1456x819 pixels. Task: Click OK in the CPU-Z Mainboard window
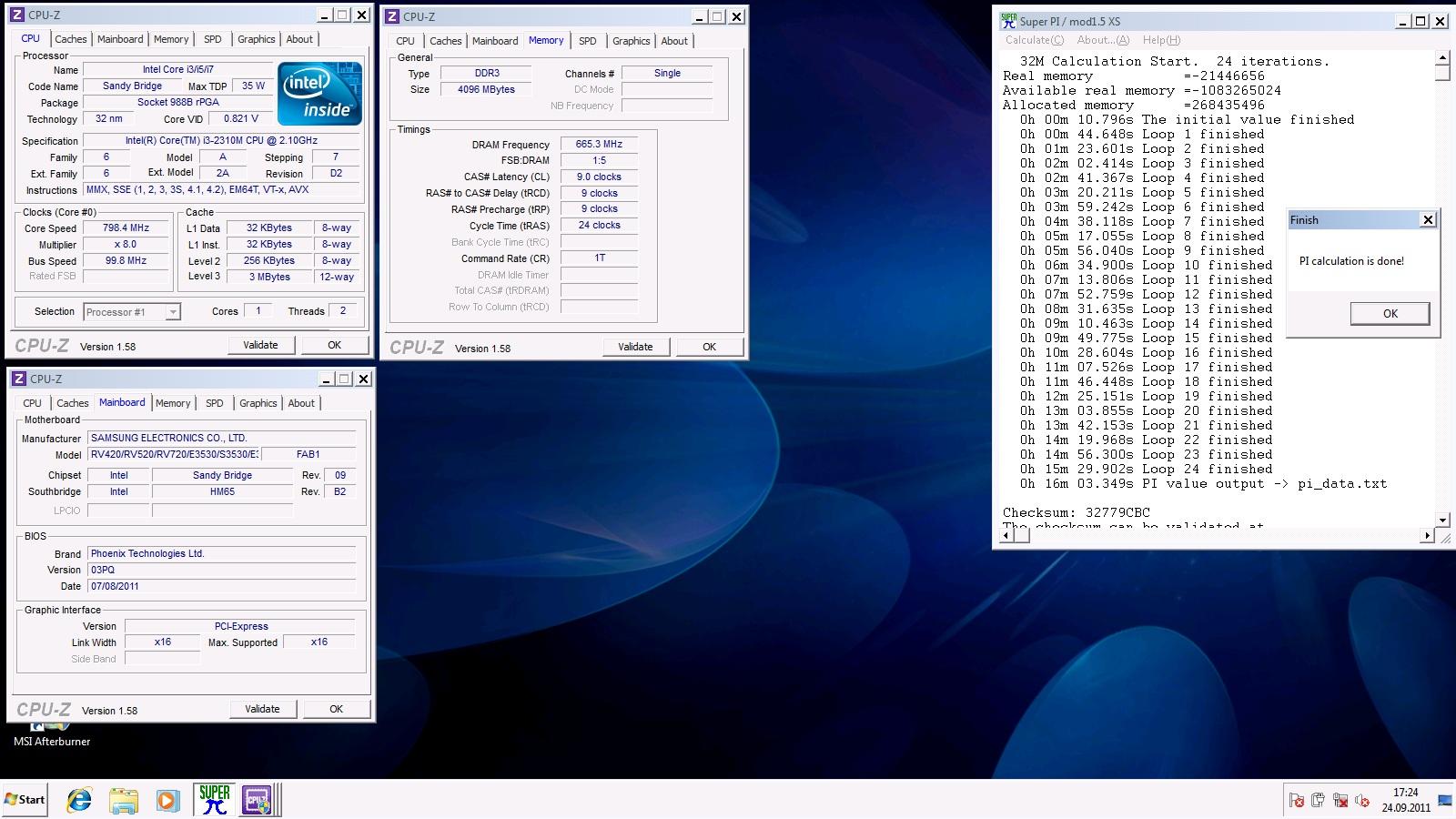click(337, 709)
